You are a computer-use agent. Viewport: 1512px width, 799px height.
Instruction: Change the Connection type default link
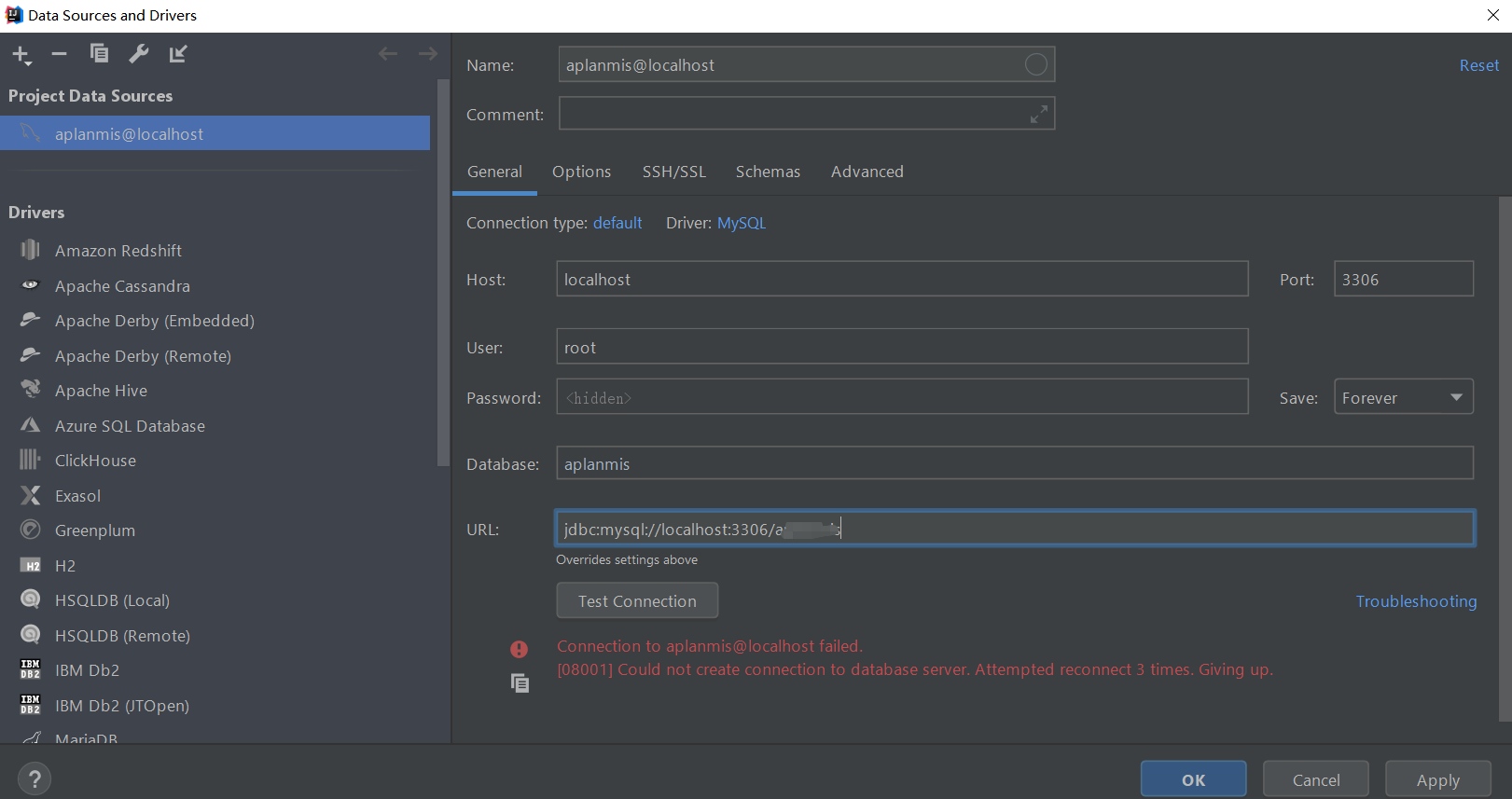(617, 223)
